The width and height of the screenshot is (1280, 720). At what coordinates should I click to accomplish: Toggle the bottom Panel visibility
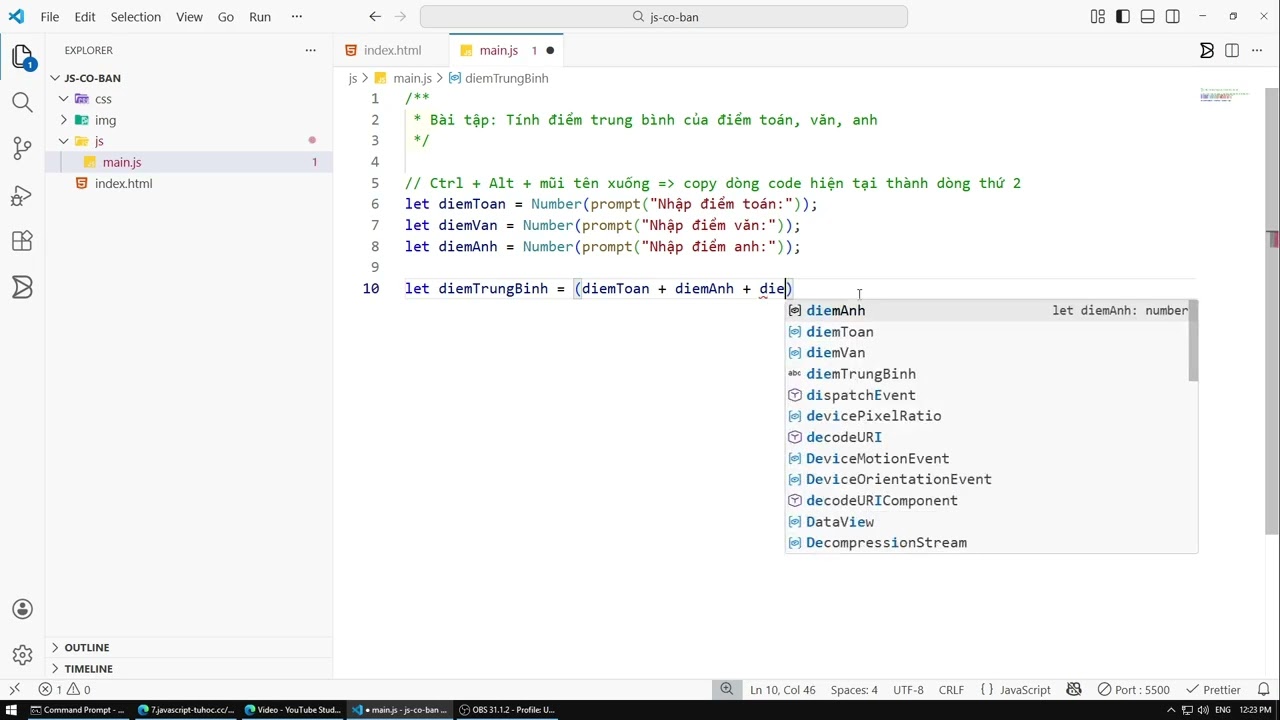1148,16
